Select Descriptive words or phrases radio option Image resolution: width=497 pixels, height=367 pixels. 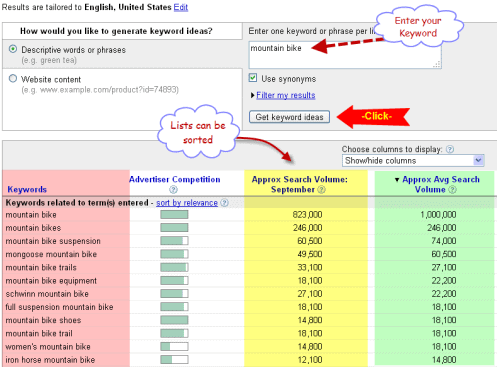point(13,49)
